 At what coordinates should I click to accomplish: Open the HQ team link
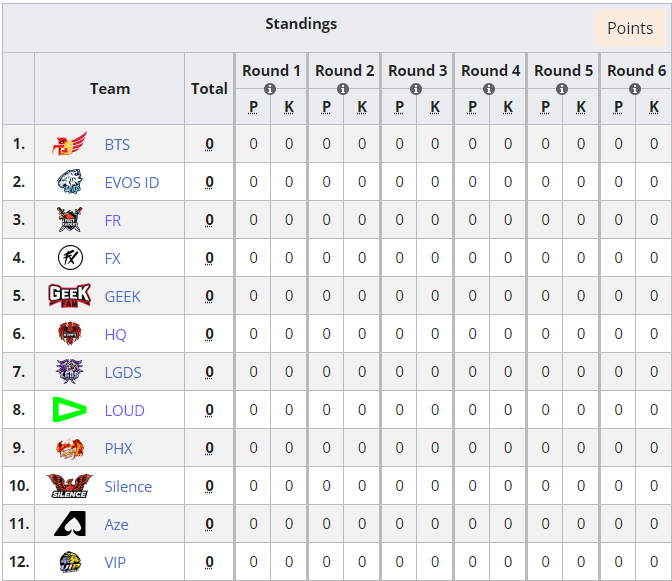116,334
